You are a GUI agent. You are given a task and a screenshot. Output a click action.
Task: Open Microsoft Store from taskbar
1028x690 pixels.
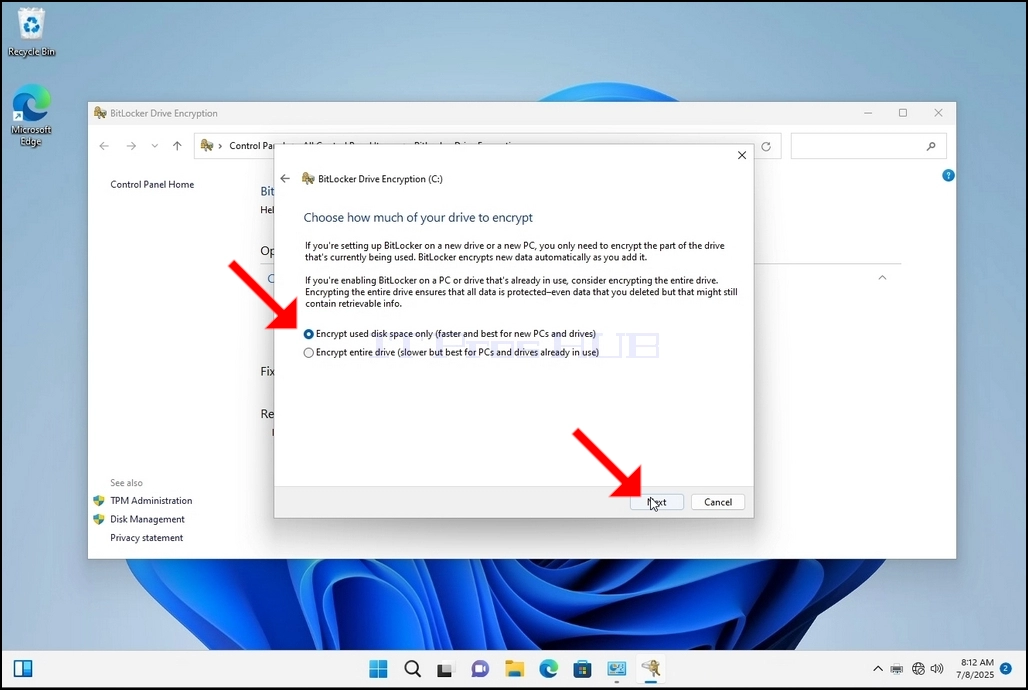[582, 668]
